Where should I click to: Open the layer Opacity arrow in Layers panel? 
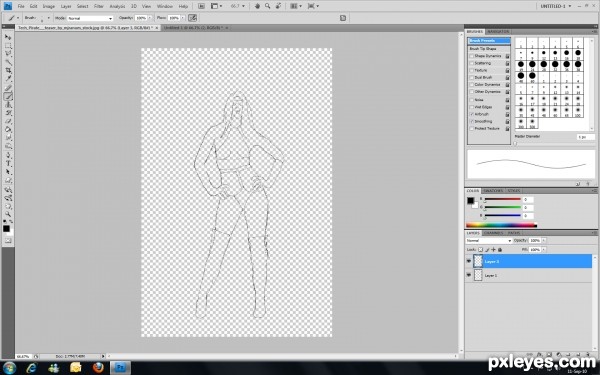click(x=544, y=241)
